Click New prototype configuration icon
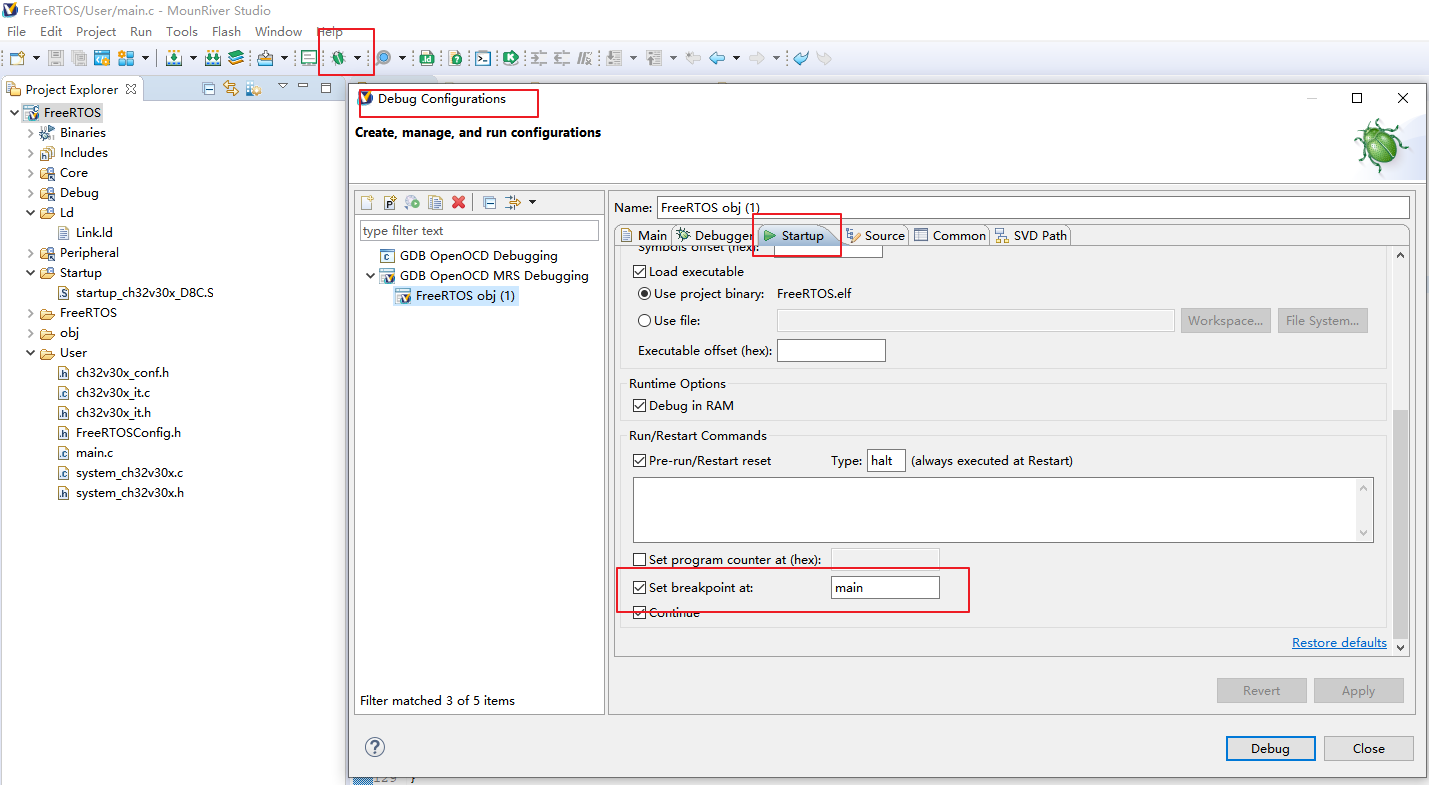1429x785 pixels. coord(390,202)
